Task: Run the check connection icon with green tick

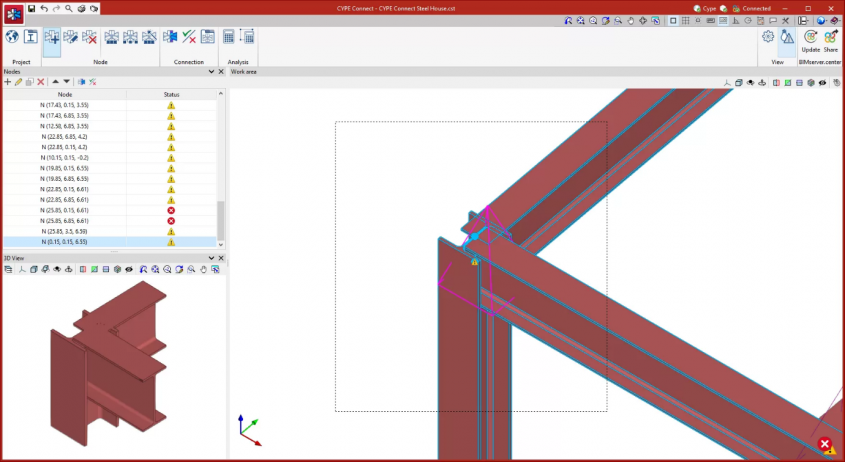Action: coord(189,37)
